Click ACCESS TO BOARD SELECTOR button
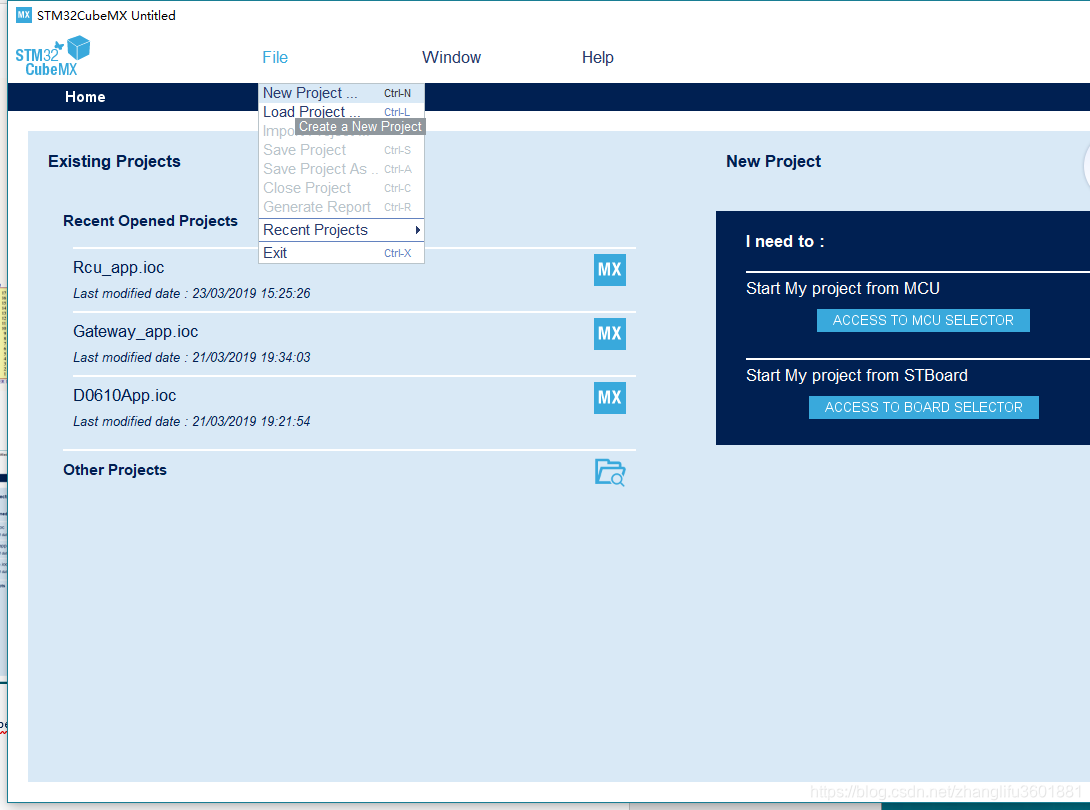Screen dimensions: 1090x810 point(924,407)
